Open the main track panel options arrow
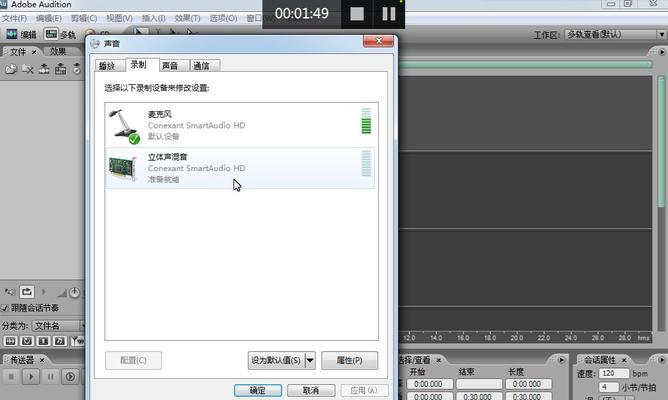The height and width of the screenshot is (400, 668). [661, 52]
